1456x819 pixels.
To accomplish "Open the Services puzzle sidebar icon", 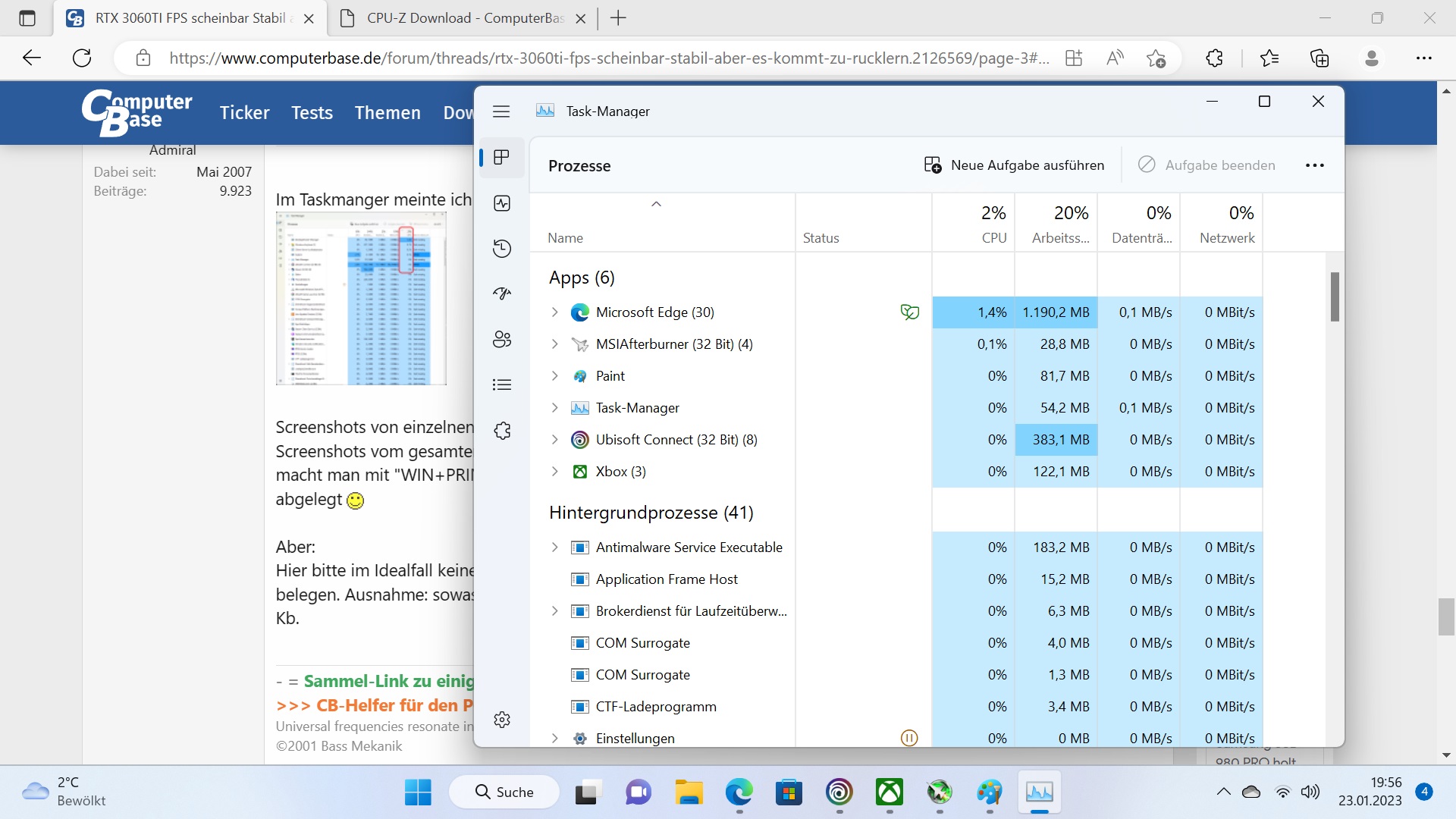I will (x=502, y=431).
